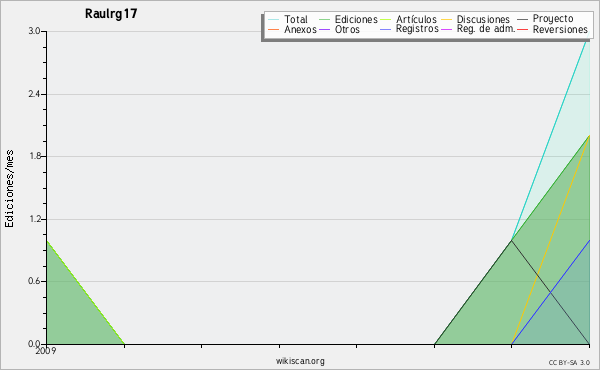Viewport: 600px width, 370px height.
Task: Click the chart title Raulrg17
Action: pyautogui.click(x=111, y=14)
